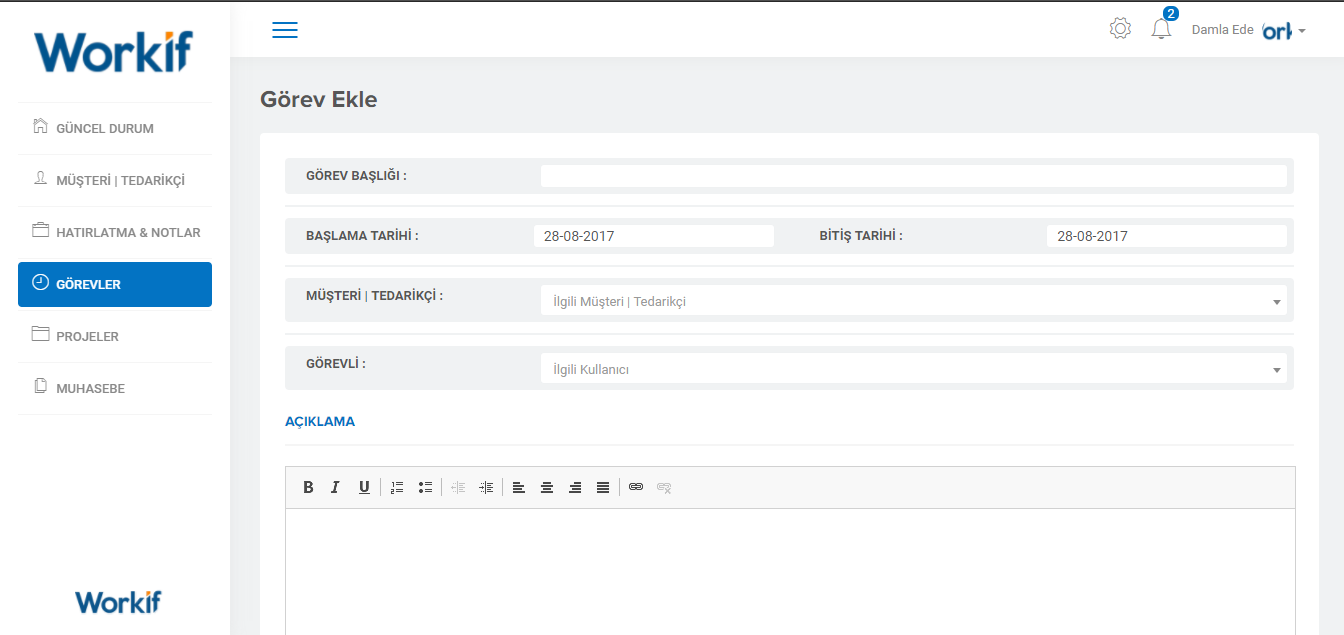Screen dimensions: 1344x635
Task: Insert a bulleted list
Action: 425,487
